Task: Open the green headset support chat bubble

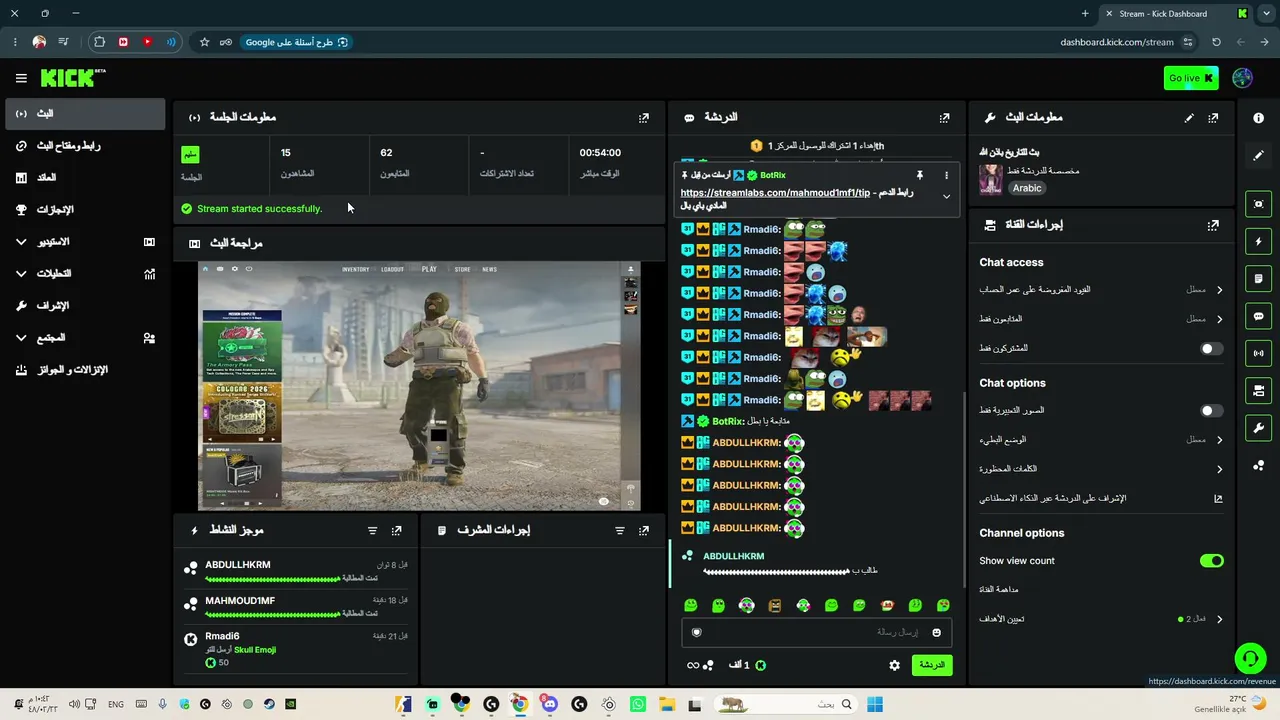Action: pos(1250,658)
